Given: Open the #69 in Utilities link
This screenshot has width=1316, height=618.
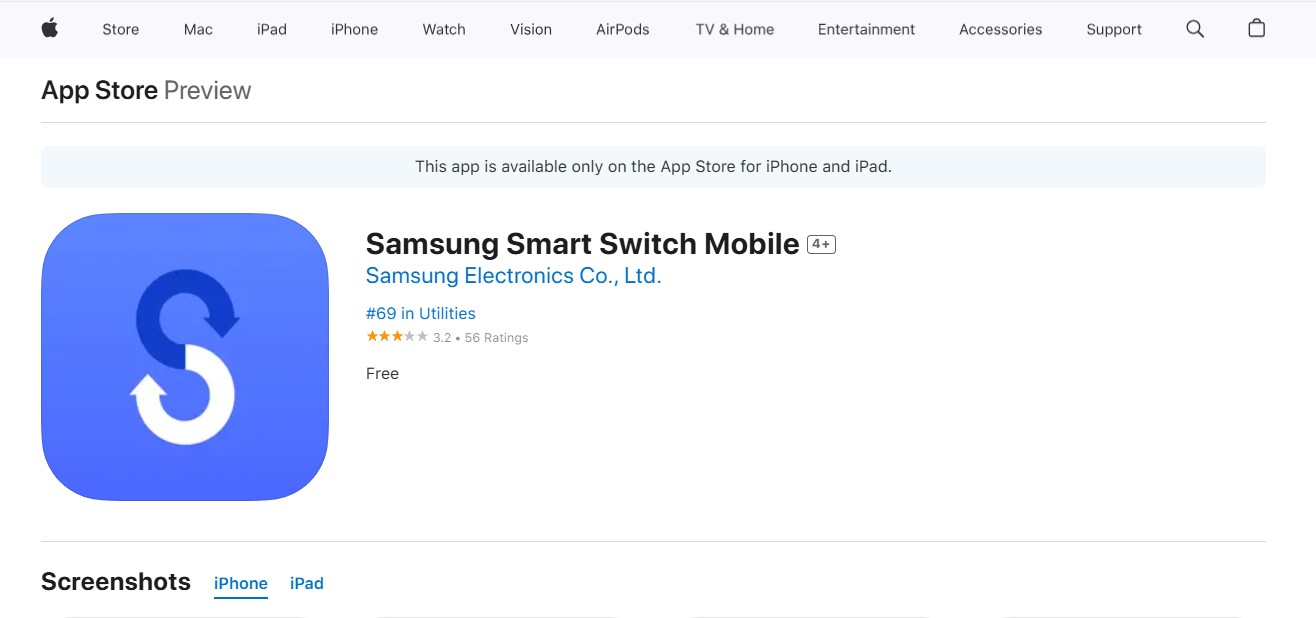Looking at the screenshot, I should click(x=421, y=313).
